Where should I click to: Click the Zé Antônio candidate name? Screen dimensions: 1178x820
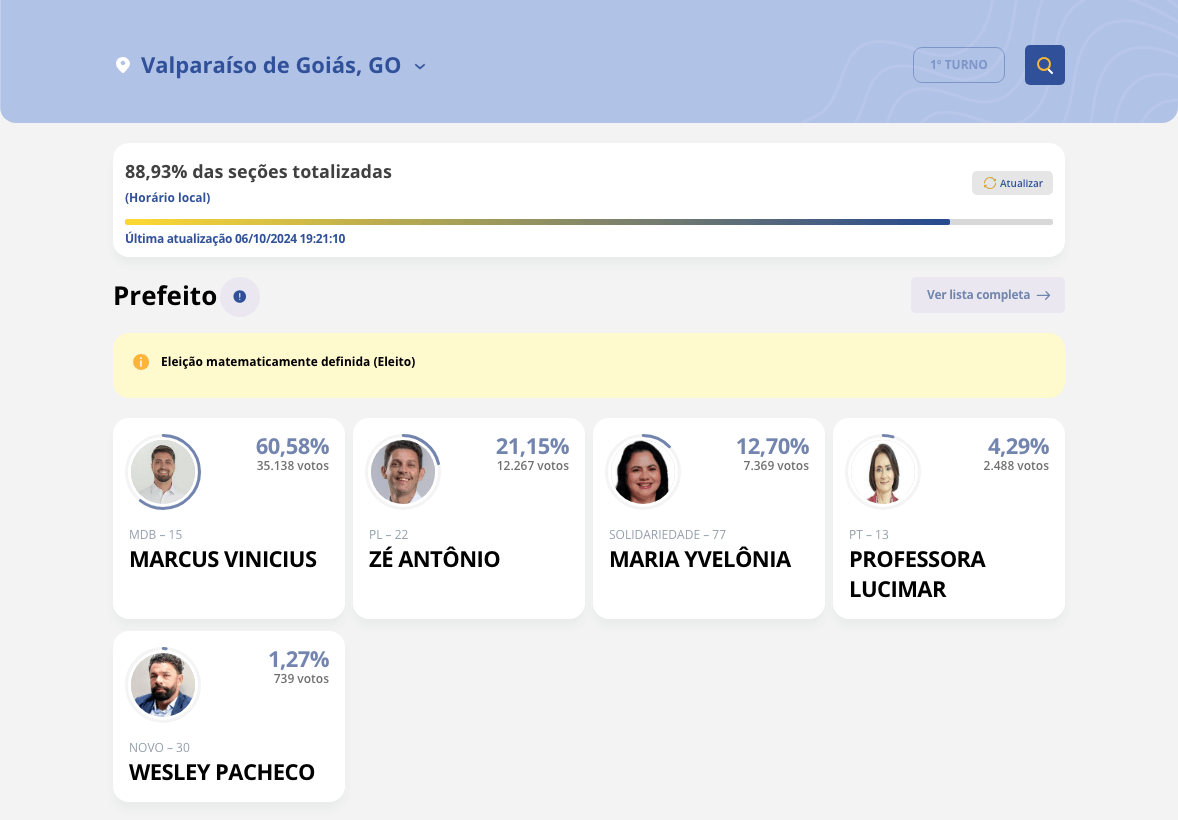tap(434, 559)
